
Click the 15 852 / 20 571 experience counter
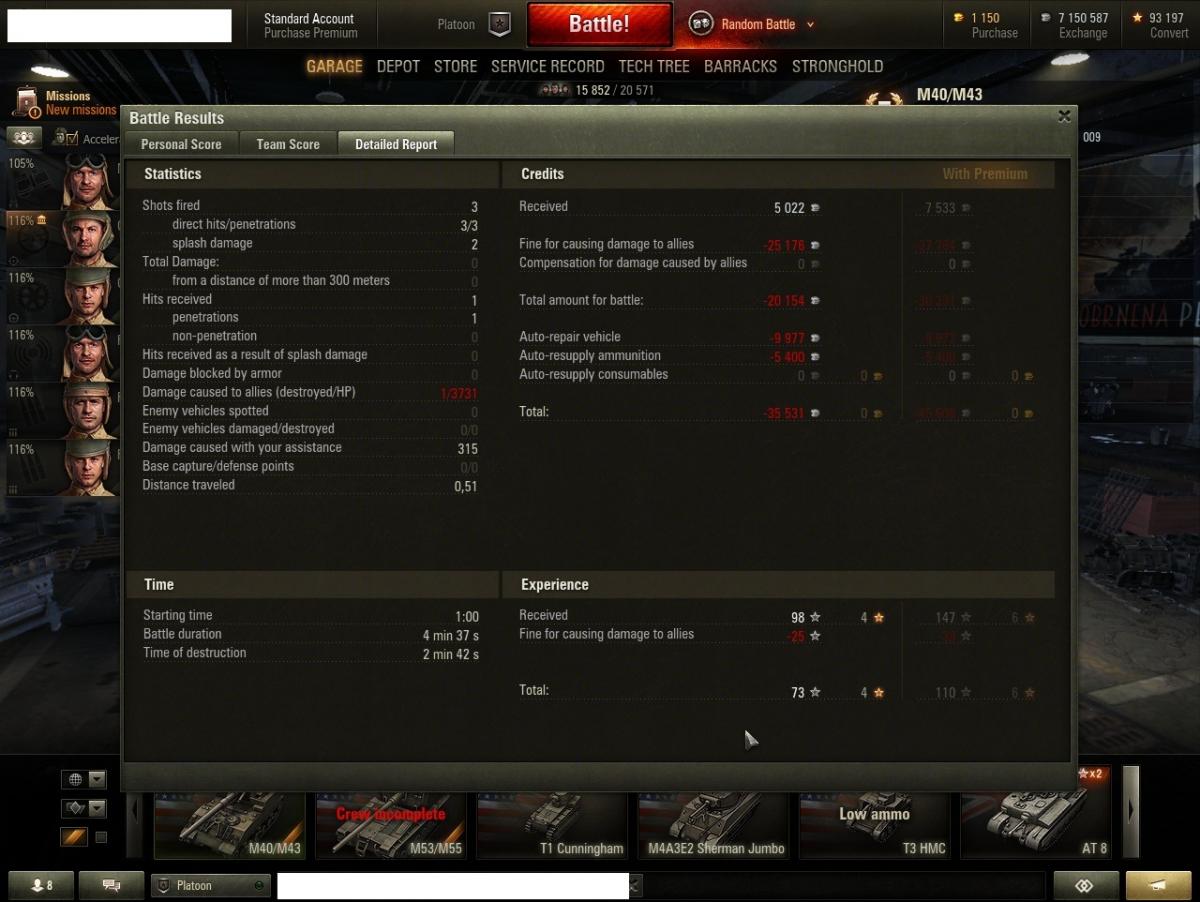click(614, 90)
